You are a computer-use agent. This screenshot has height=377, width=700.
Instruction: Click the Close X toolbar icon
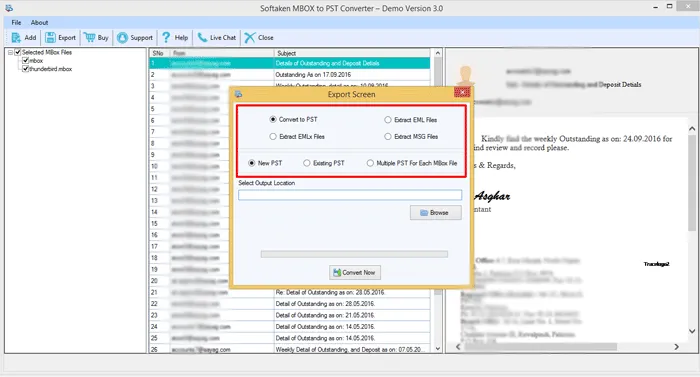pyautogui.click(x=250, y=38)
